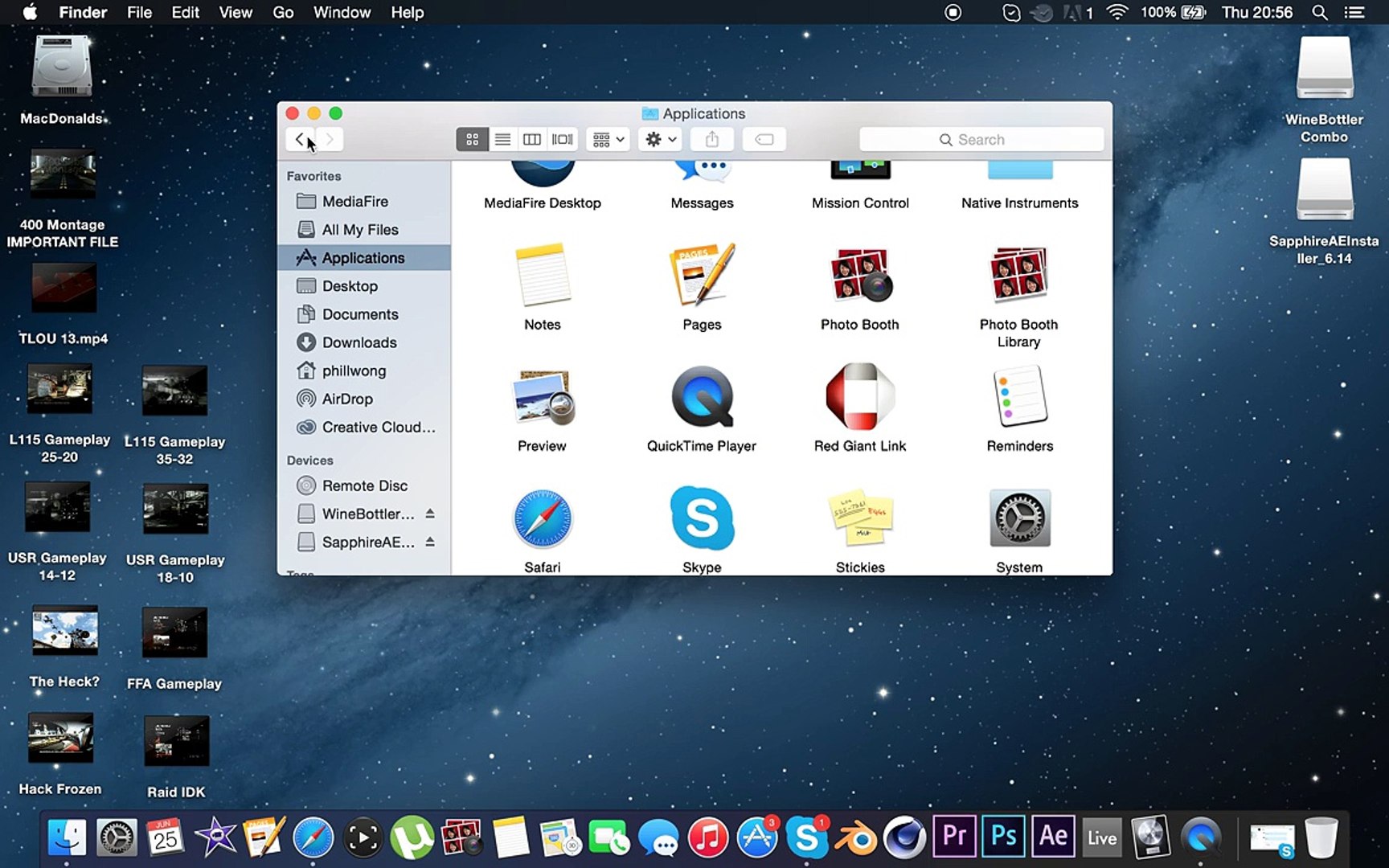Open the item arrangement dropdown
The width and height of the screenshot is (1389, 868).
[608, 140]
